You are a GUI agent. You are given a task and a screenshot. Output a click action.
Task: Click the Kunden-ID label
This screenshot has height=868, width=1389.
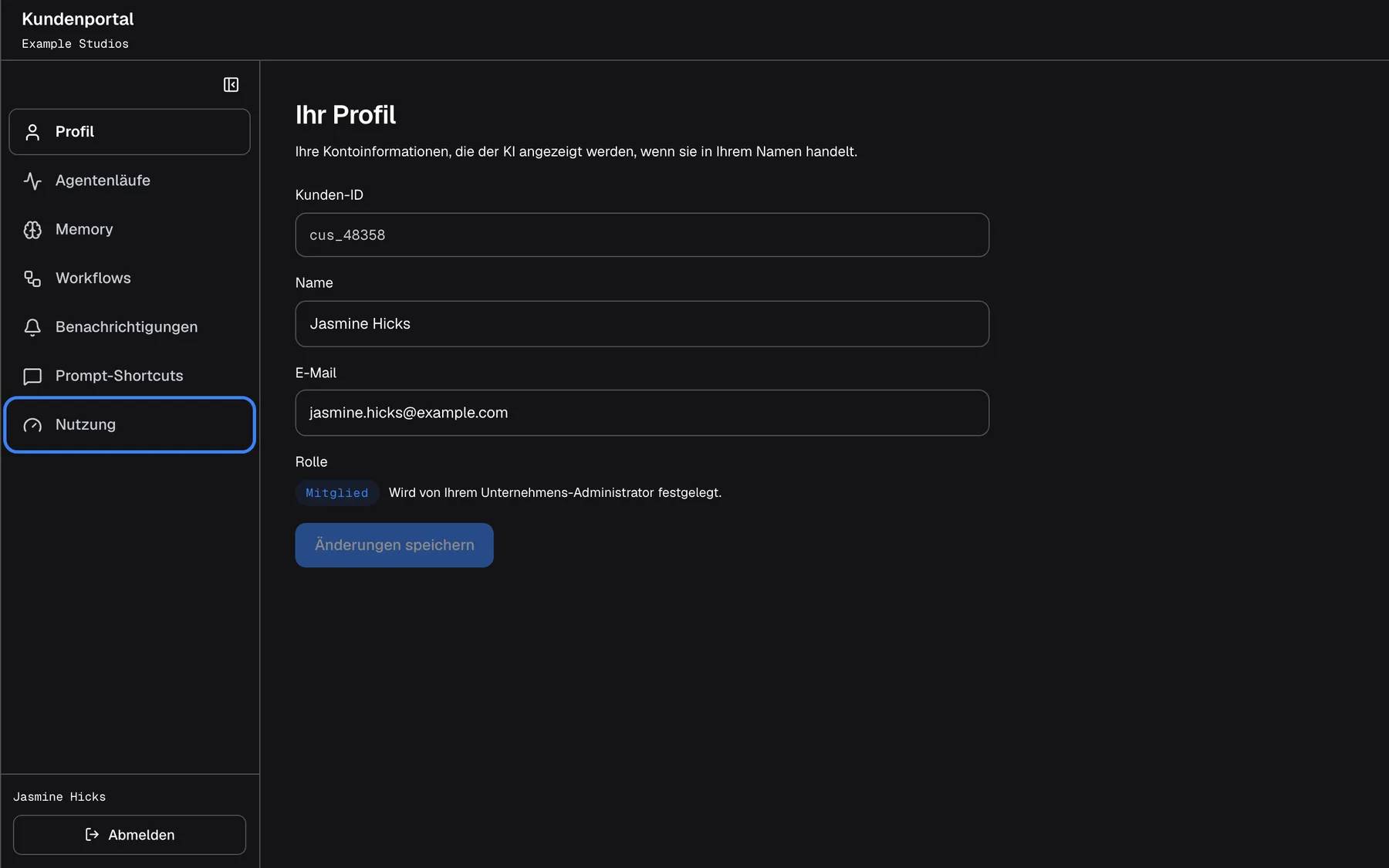point(330,195)
